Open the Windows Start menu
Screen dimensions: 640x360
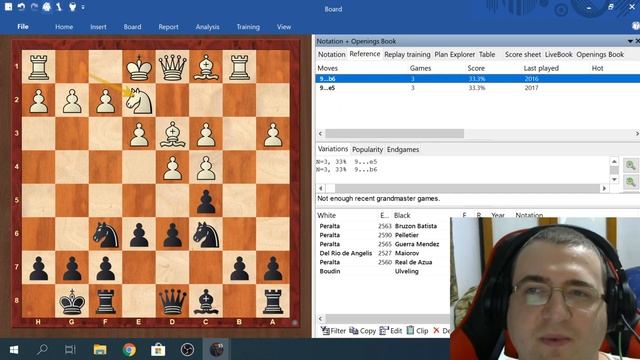(x=14, y=350)
